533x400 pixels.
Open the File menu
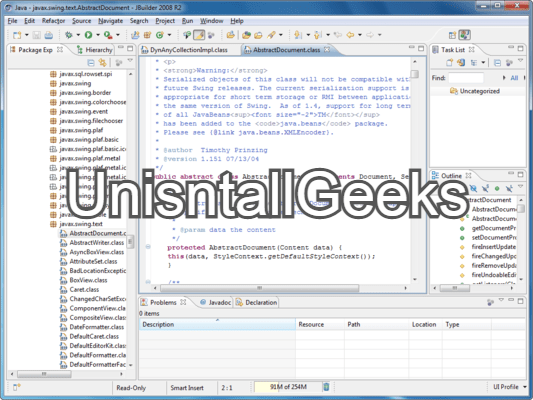(12, 21)
